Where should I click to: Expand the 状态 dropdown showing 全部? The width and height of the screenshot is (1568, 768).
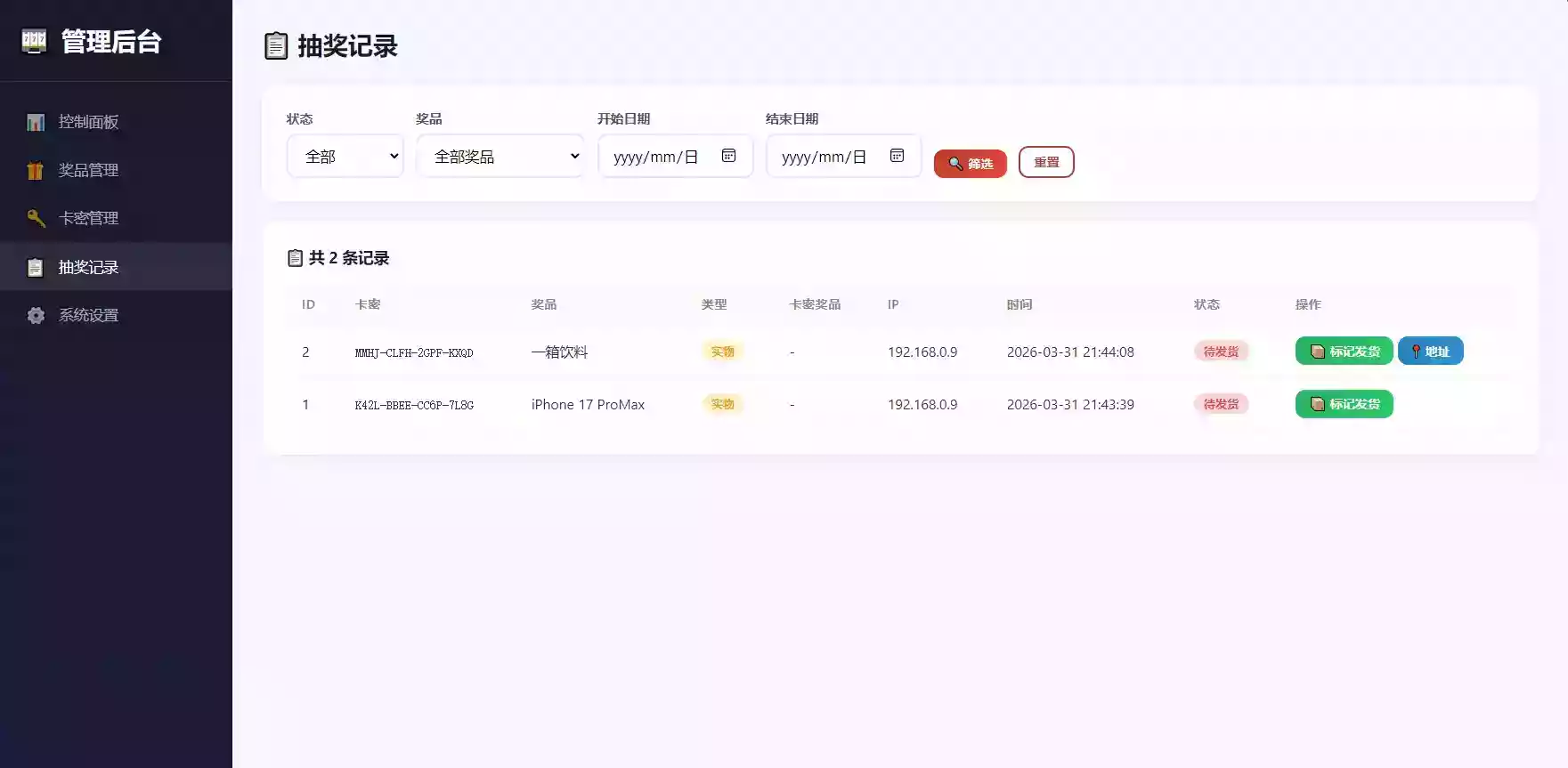pyautogui.click(x=345, y=157)
